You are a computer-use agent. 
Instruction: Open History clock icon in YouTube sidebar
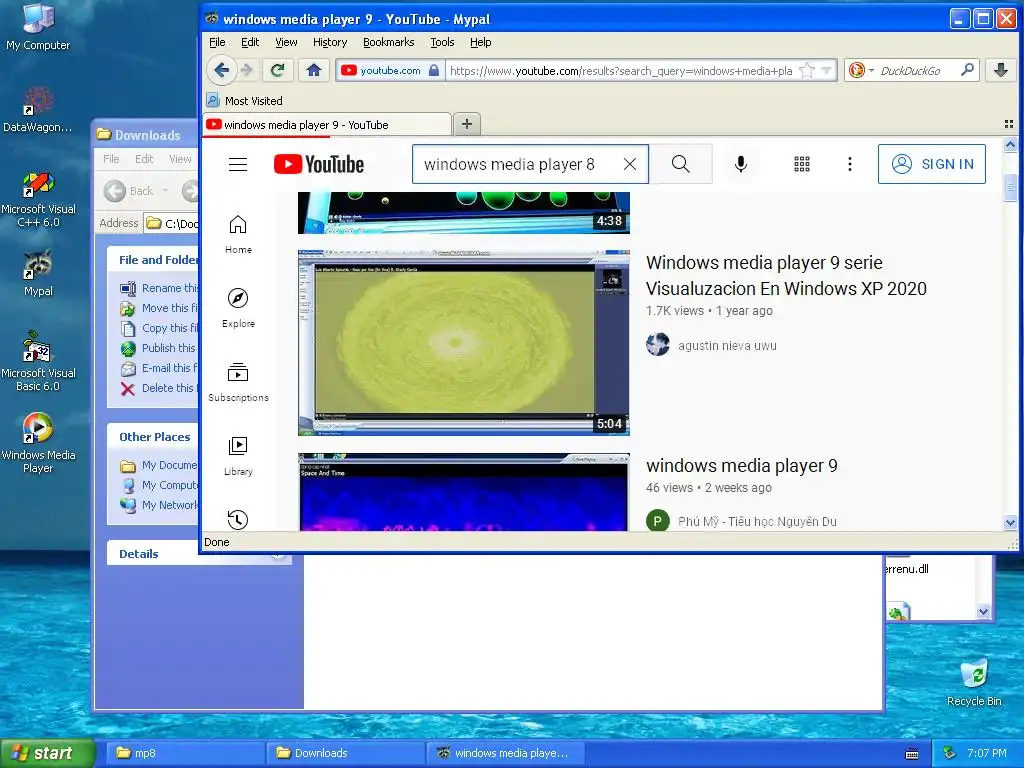coord(238,519)
